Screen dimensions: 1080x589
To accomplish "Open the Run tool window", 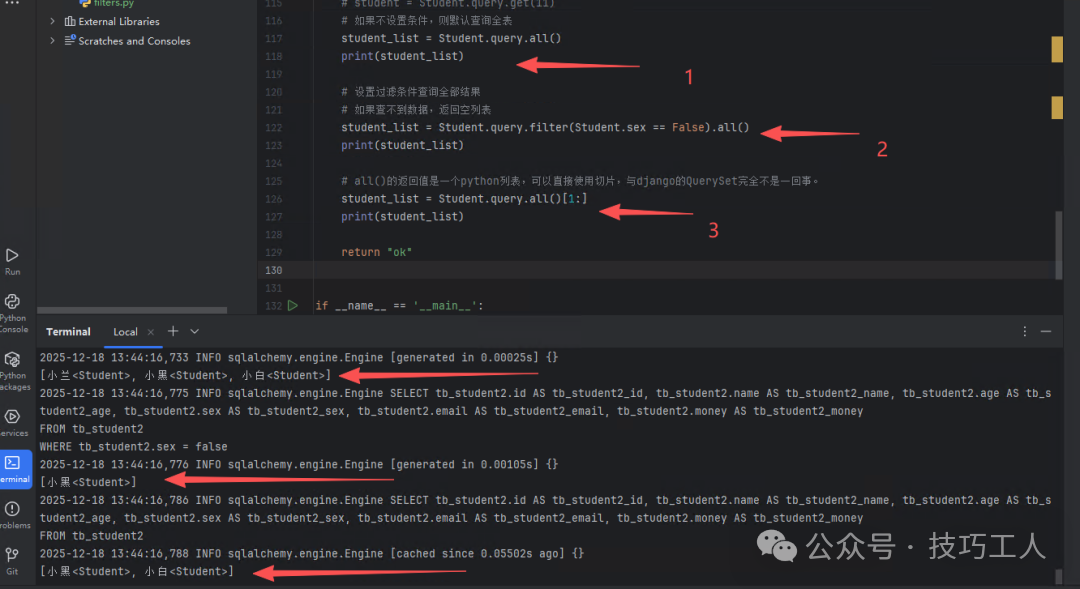I will pyautogui.click(x=13, y=258).
